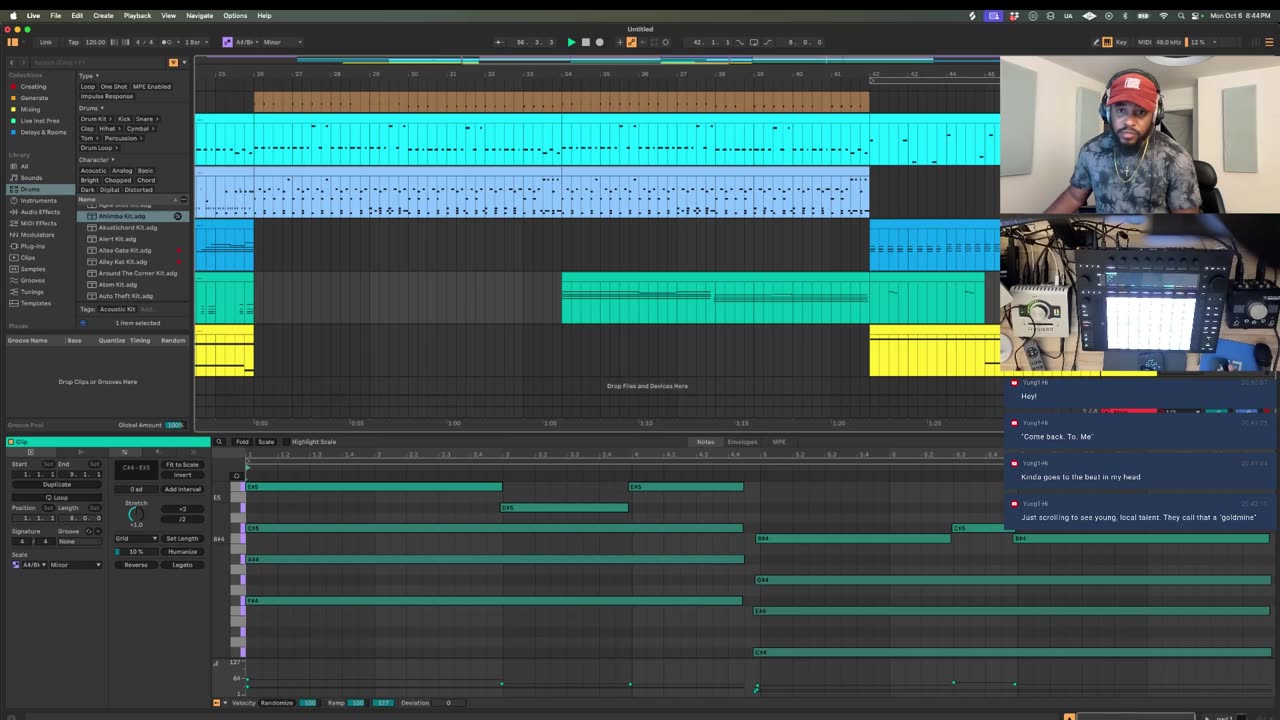Viewport: 1280px width, 720px height.
Task: Open the Groove None dropdown
Action: [80, 541]
